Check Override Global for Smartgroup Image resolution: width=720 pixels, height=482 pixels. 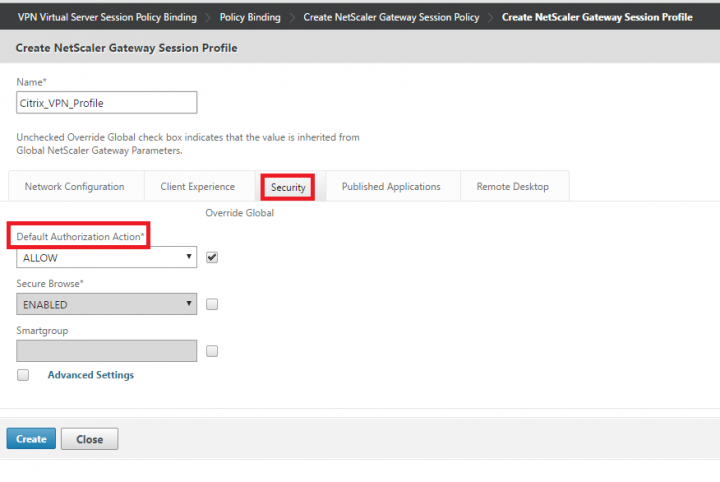tap(212, 351)
